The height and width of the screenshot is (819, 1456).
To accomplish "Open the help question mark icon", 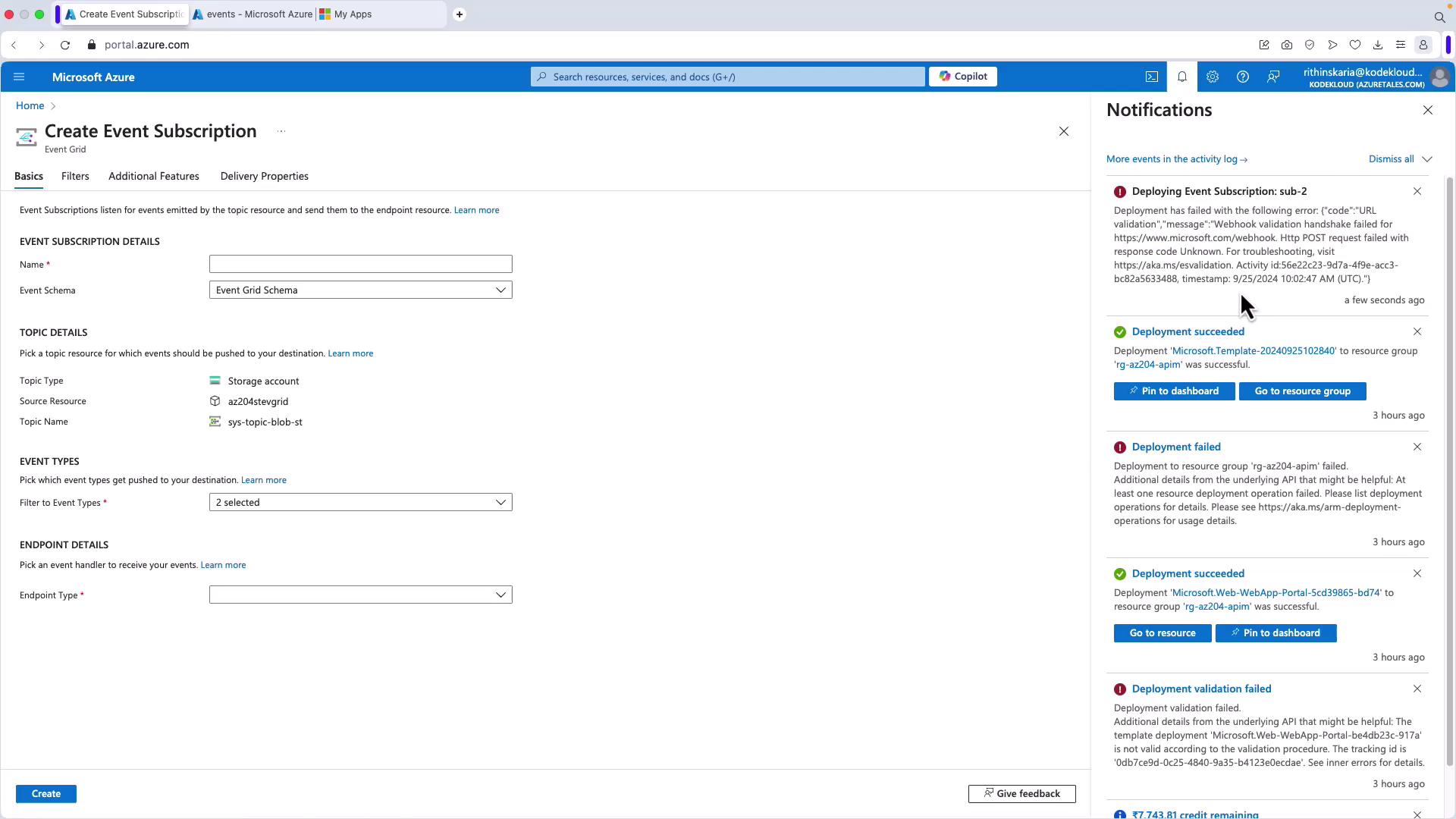I will 1242,77.
